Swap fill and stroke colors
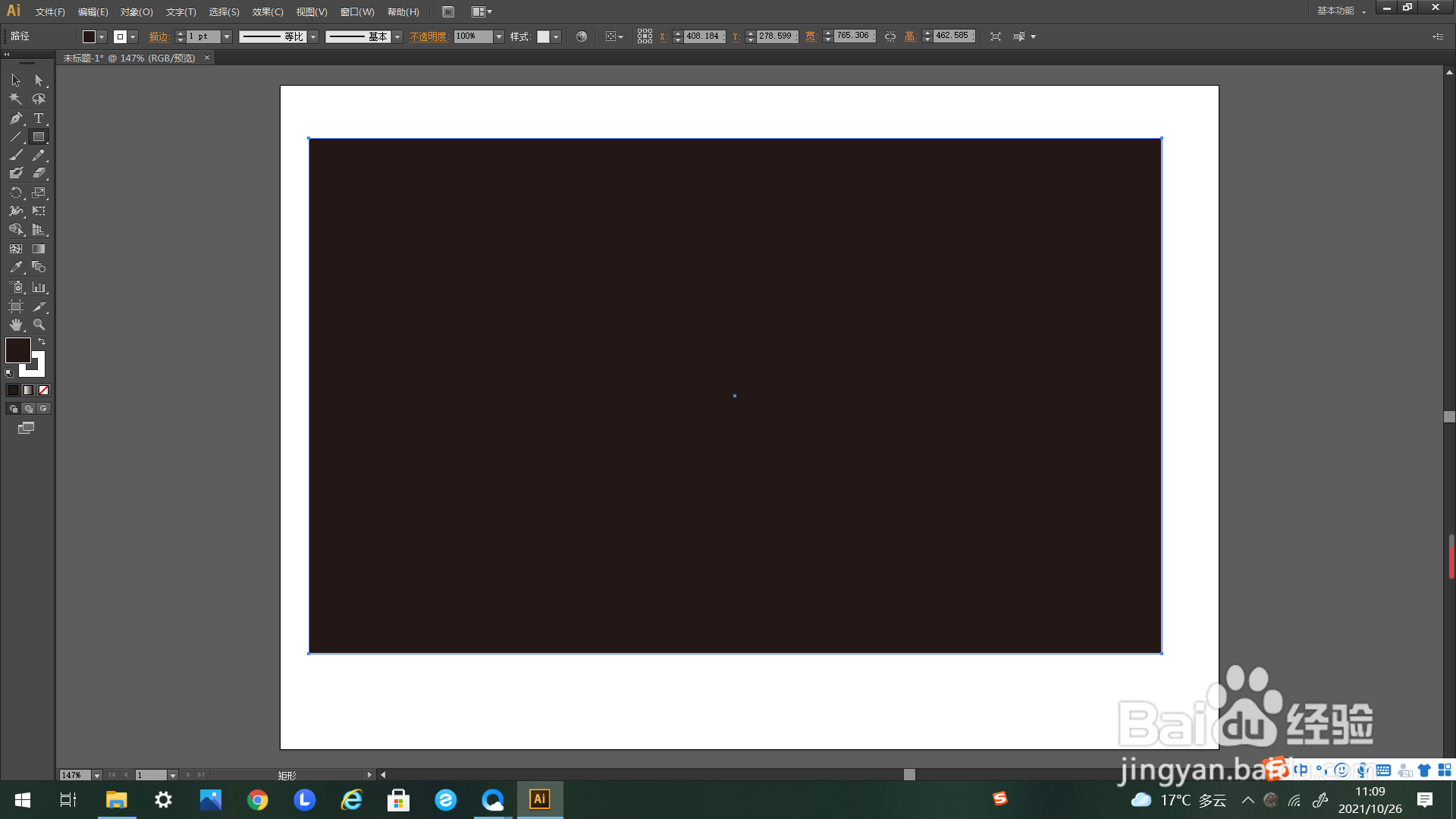Screen dimensions: 1456x819 [42, 342]
